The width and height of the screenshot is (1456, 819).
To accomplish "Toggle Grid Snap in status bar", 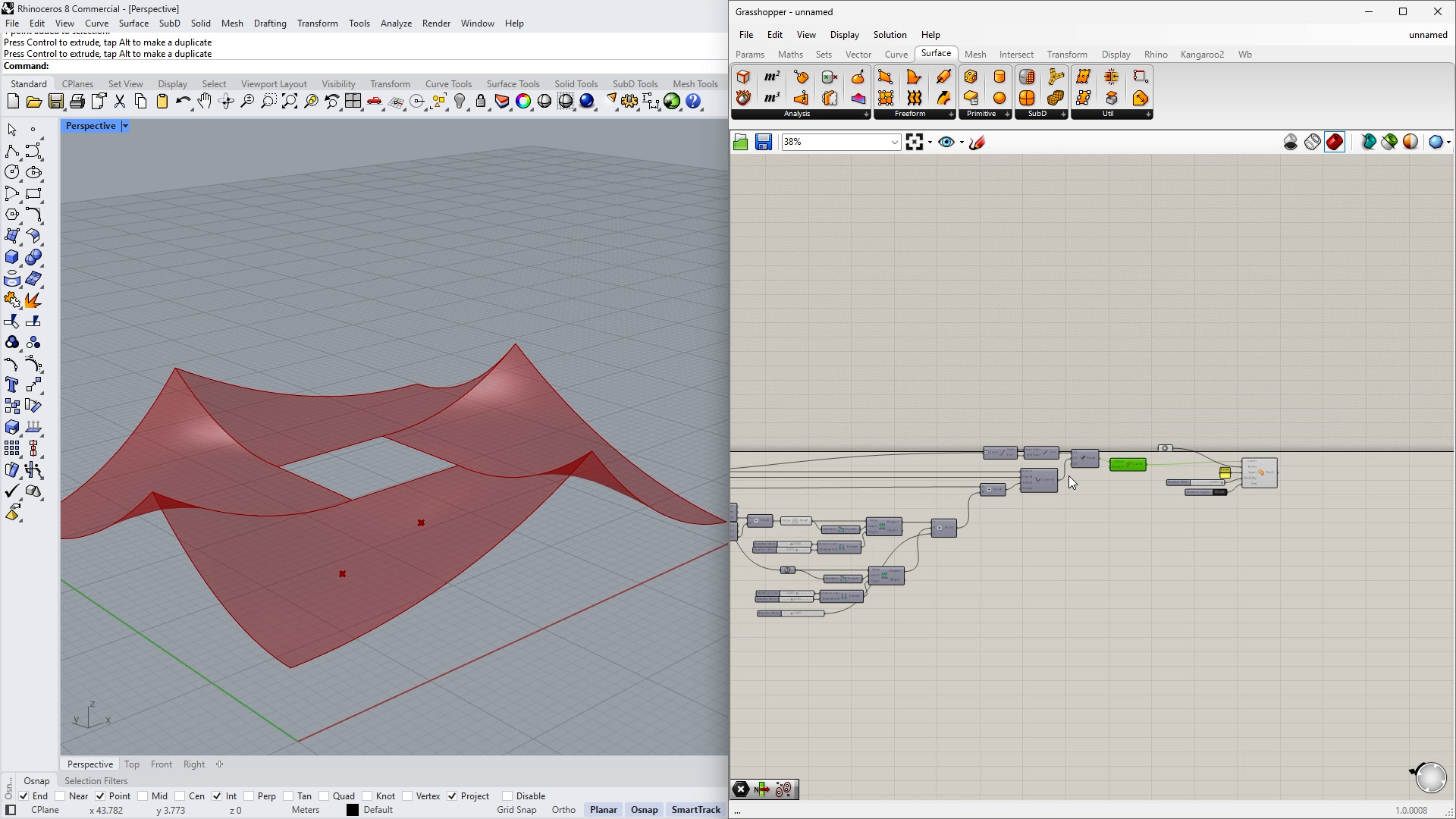I will coord(516,810).
